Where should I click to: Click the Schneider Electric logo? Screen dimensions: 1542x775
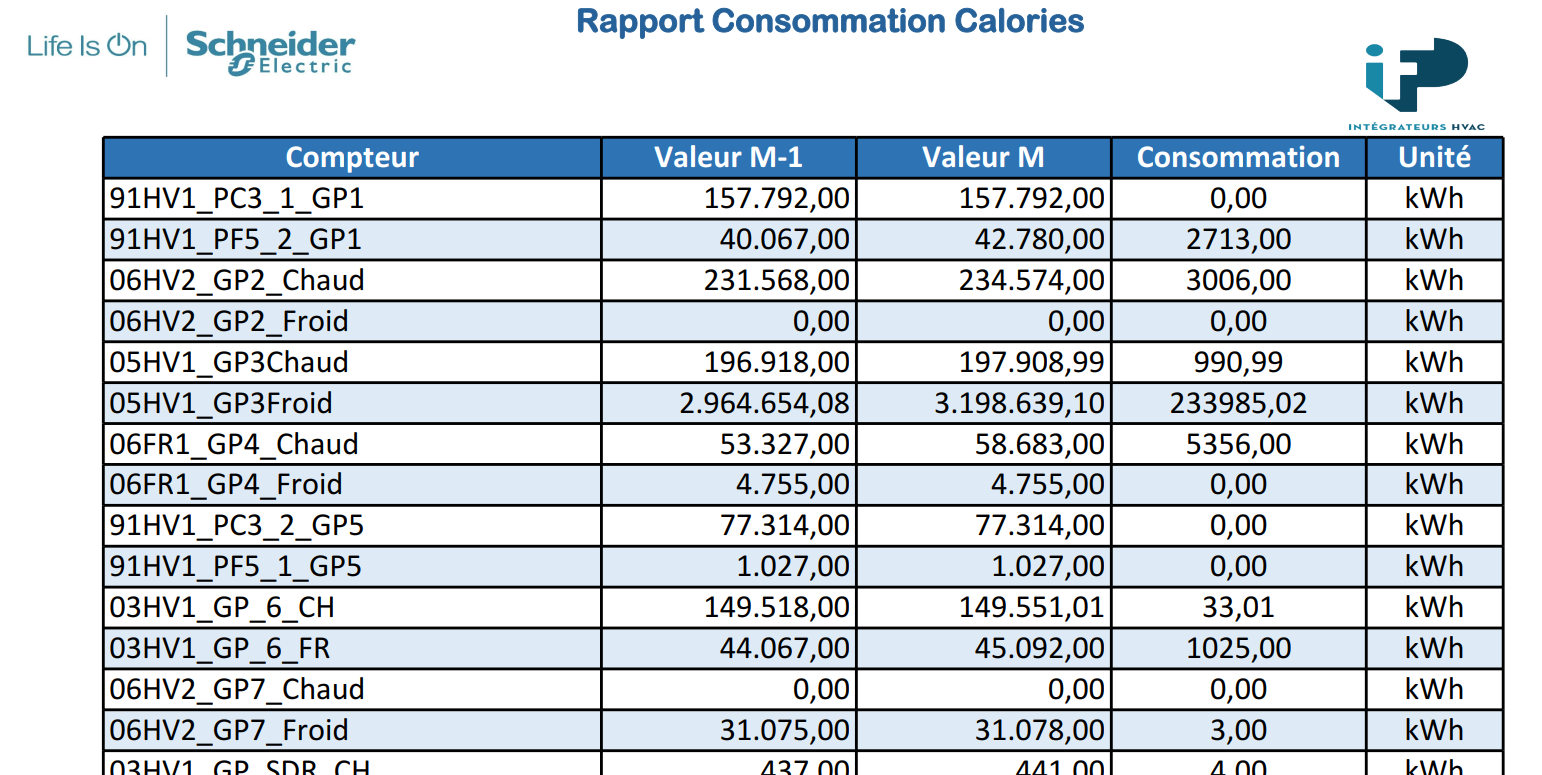[270, 51]
